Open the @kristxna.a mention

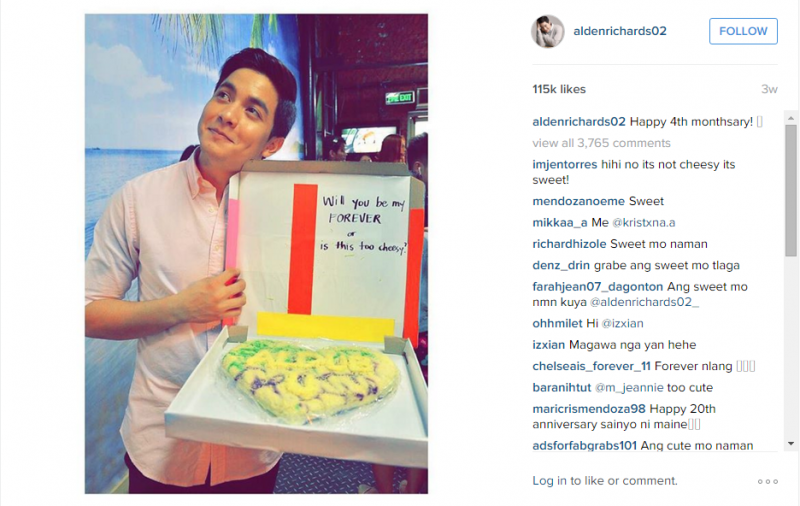pyautogui.click(x=643, y=222)
